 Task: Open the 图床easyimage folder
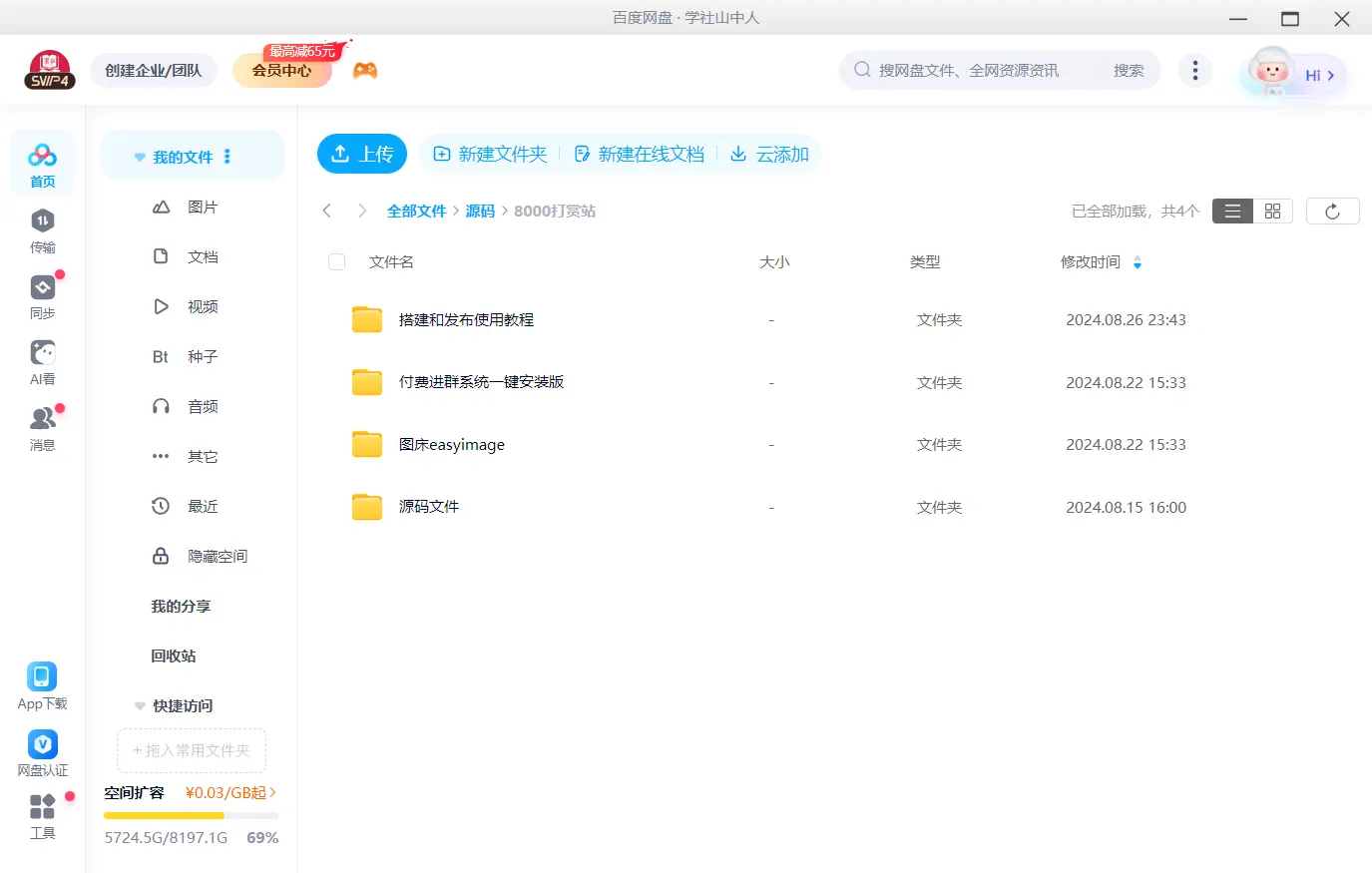(x=451, y=444)
